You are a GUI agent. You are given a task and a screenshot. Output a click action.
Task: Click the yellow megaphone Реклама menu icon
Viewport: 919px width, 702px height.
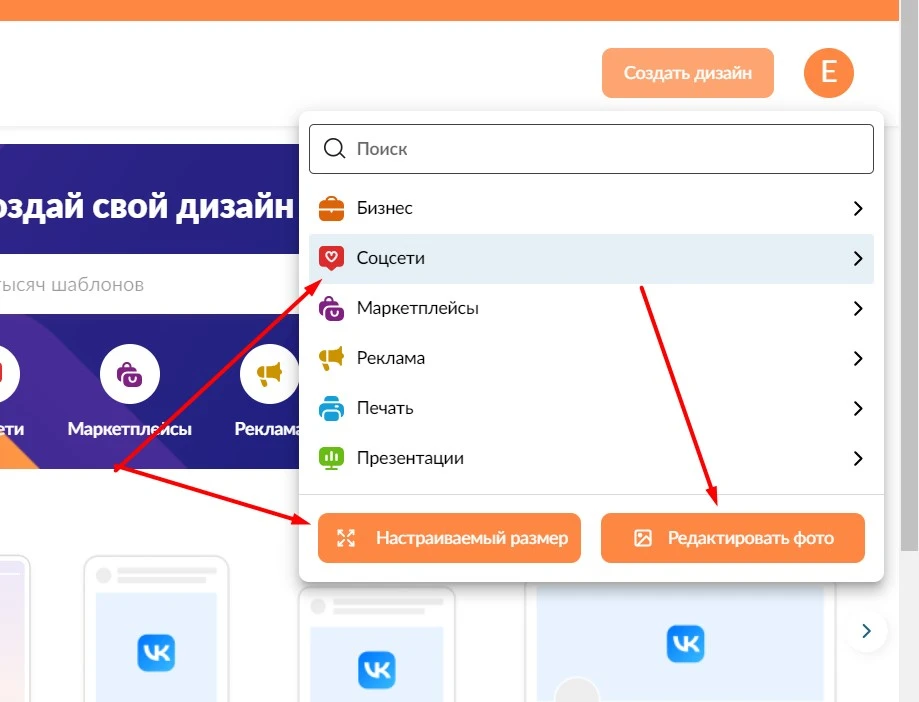click(x=331, y=358)
